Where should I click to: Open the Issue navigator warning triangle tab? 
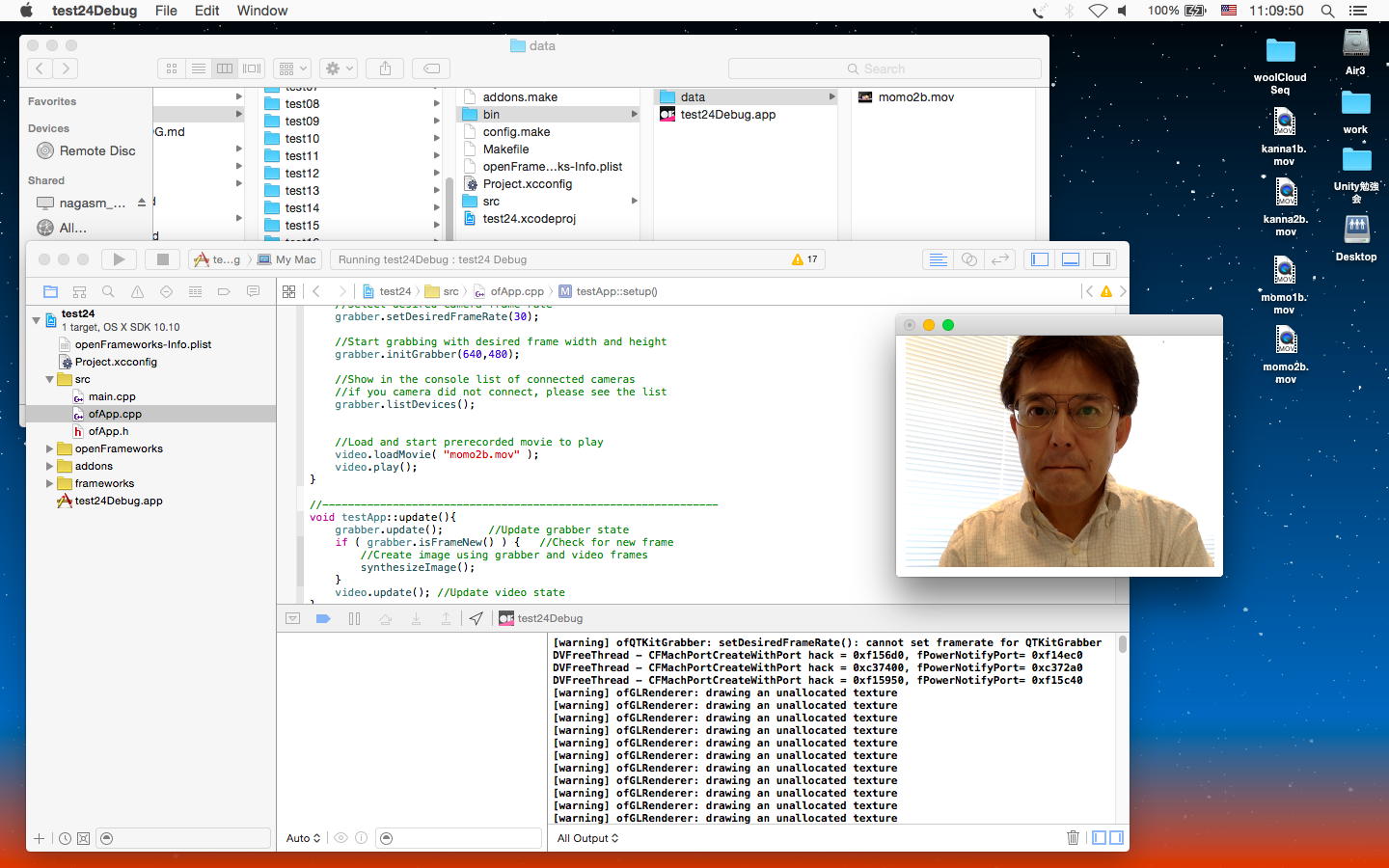pos(137,291)
